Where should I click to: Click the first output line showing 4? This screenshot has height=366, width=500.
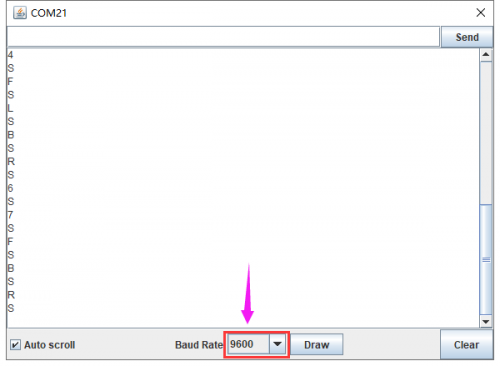point(10,55)
